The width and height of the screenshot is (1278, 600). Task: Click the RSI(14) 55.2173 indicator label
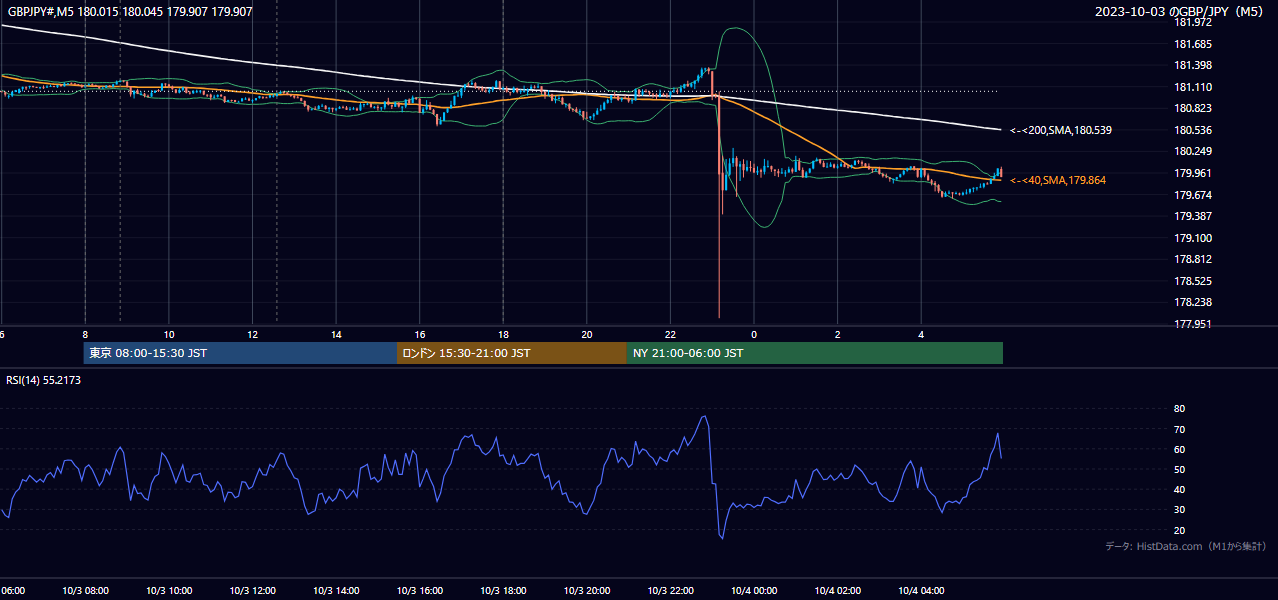click(44, 380)
